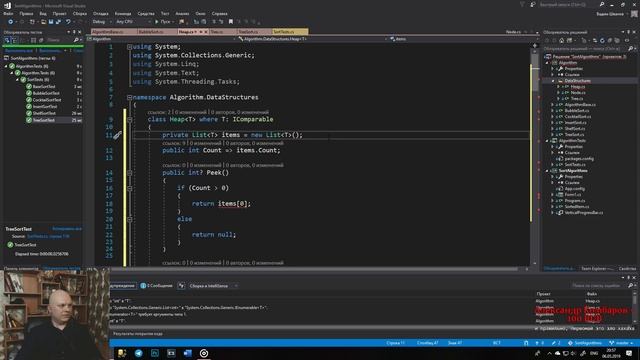Viewport: 640px width, 360px height.
Task: Click the Open File toolbar icon
Action: [x=43, y=22]
